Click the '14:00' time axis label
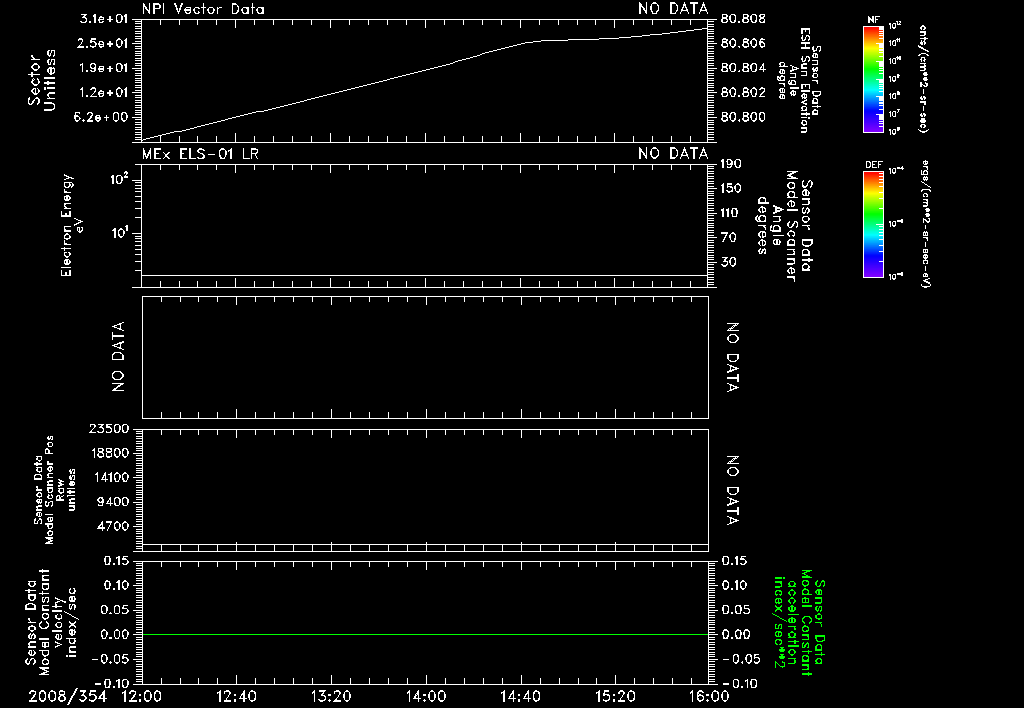Image resolution: width=1024 pixels, height=708 pixels. (426, 697)
